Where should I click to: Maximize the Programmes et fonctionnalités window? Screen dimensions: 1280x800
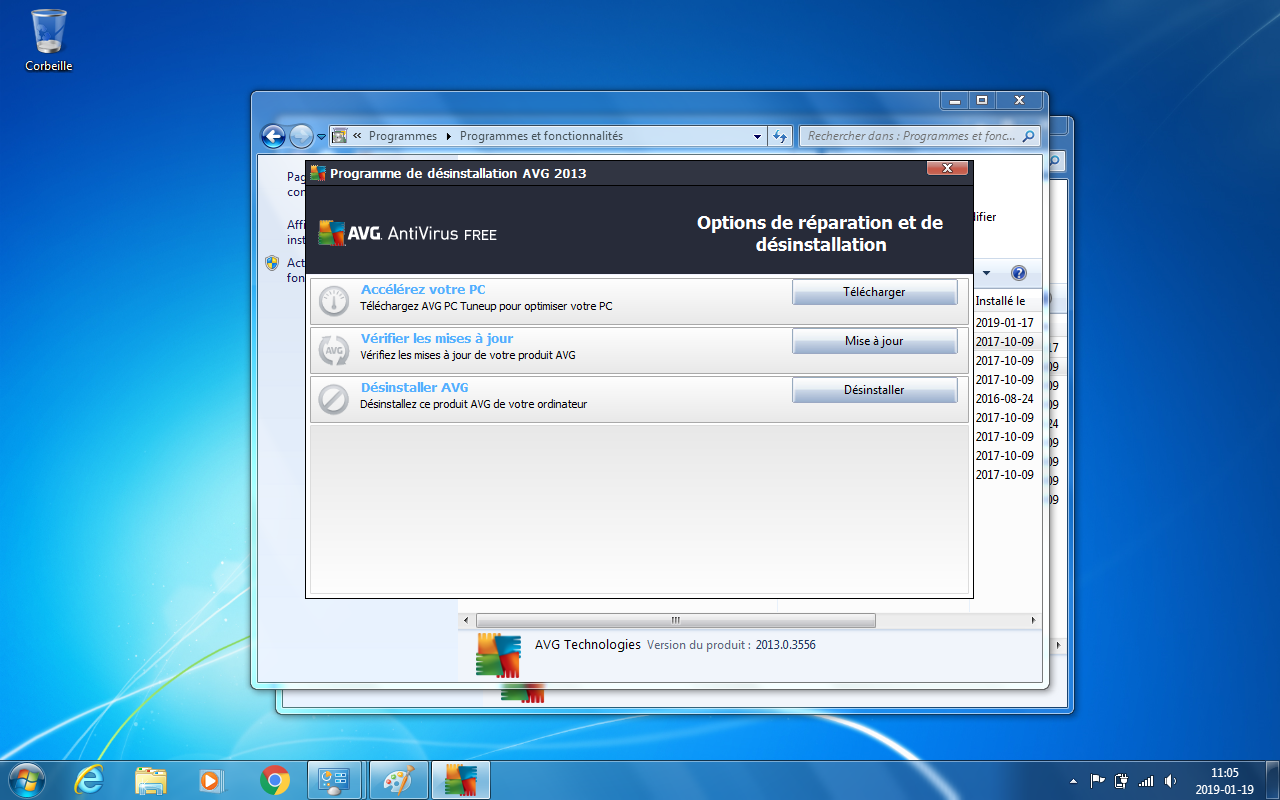click(x=982, y=101)
